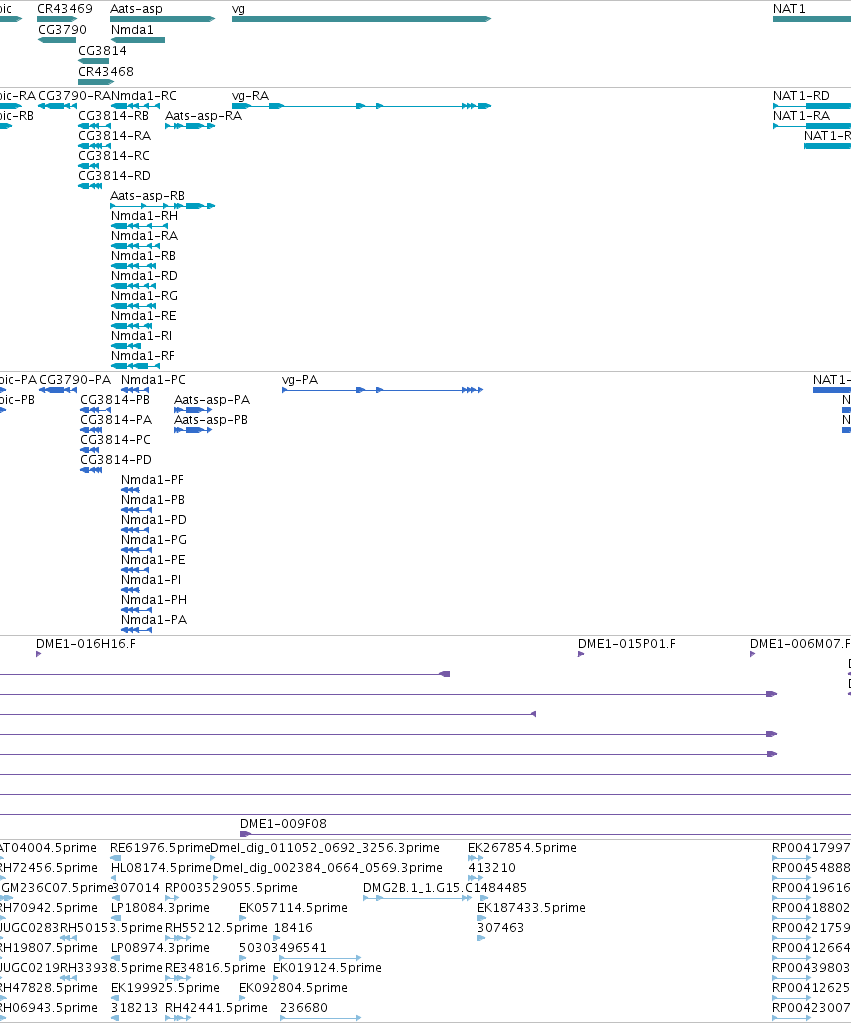This screenshot has width=851, height=1023.
Task: Click the RP003529055.5prime EST label
Action: click(232, 888)
